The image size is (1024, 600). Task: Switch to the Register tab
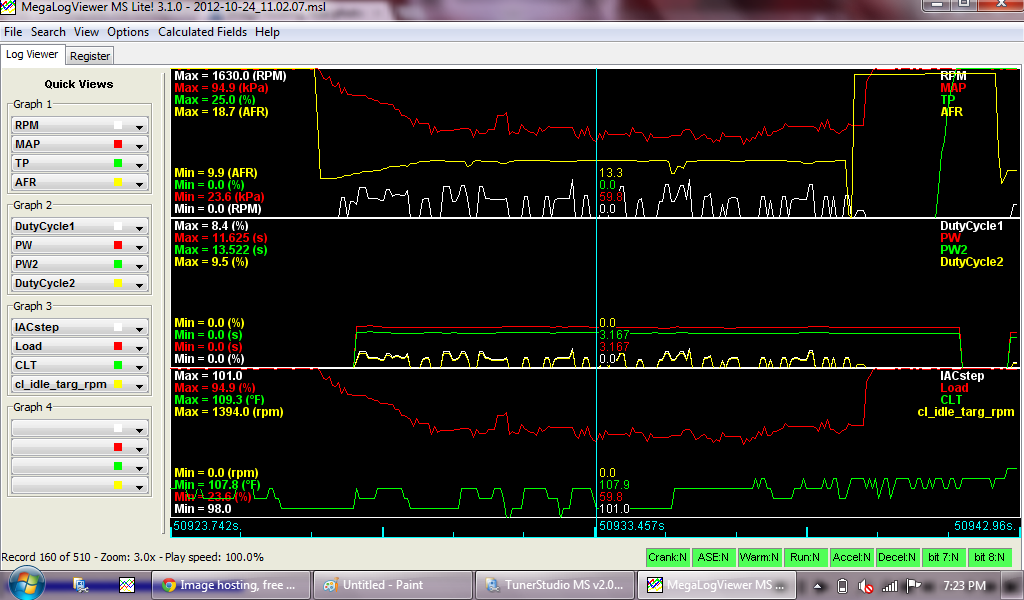(x=90, y=56)
